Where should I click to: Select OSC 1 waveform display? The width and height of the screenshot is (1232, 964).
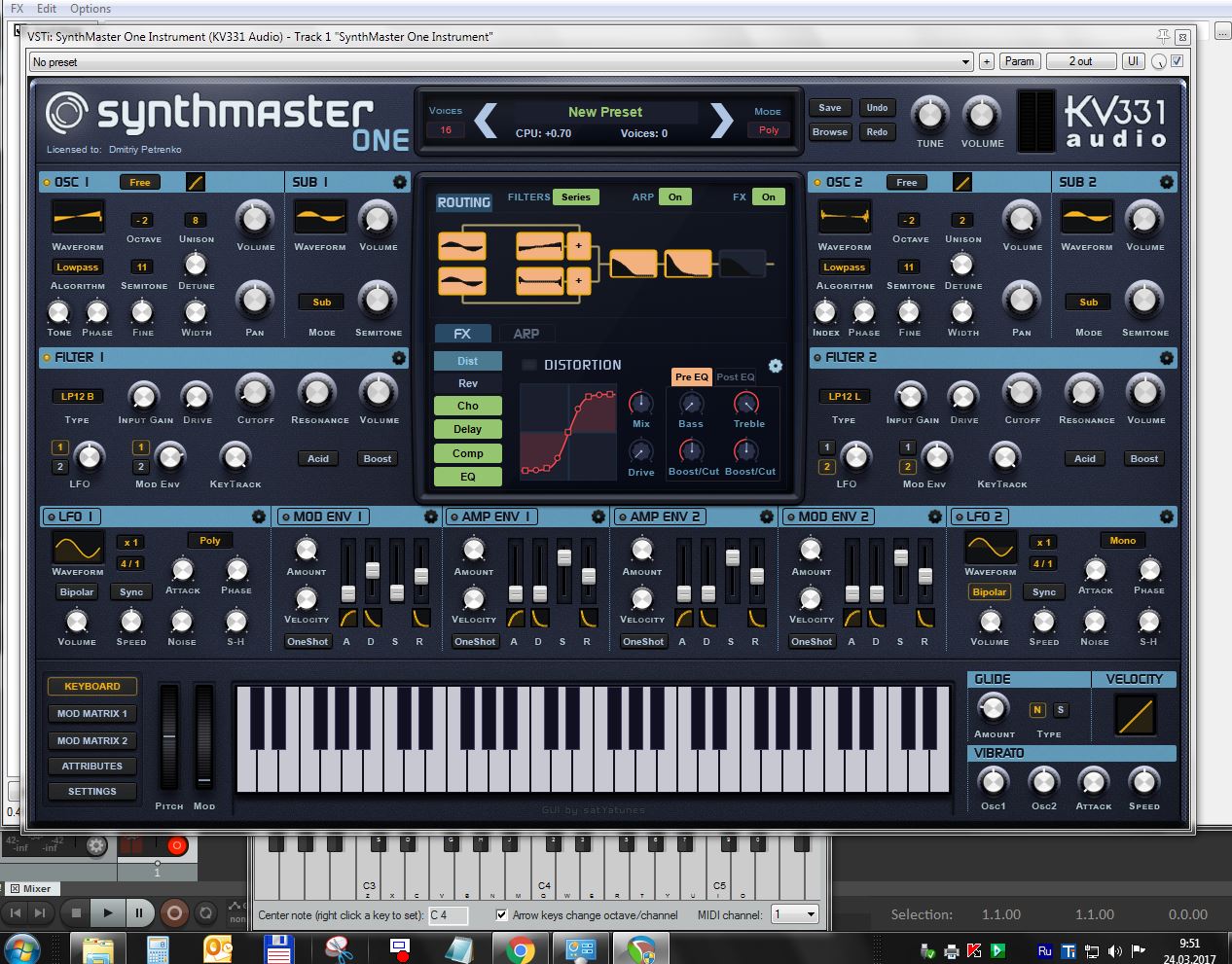(x=78, y=218)
